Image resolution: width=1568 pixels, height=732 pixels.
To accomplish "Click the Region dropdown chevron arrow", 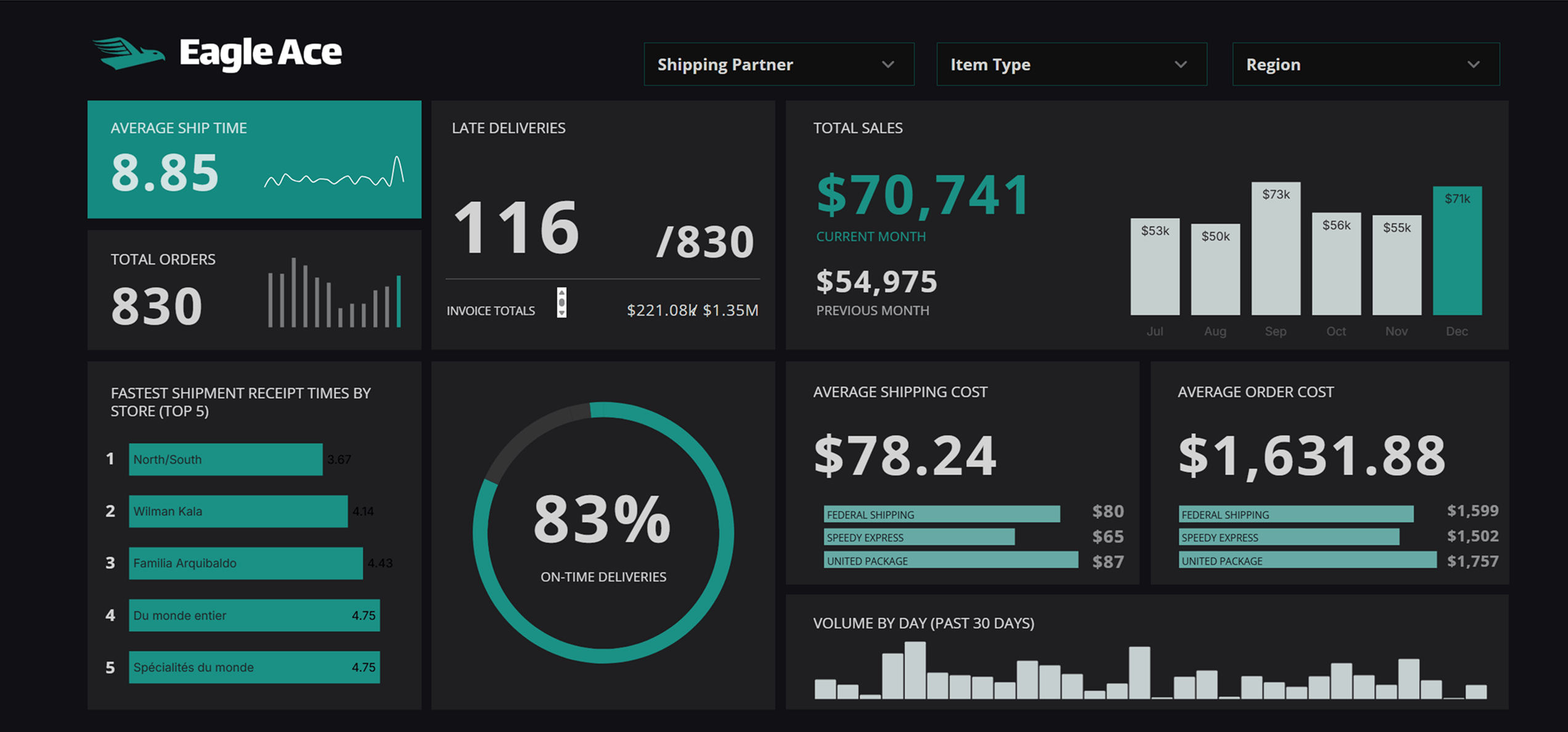I will click(x=1473, y=65).
